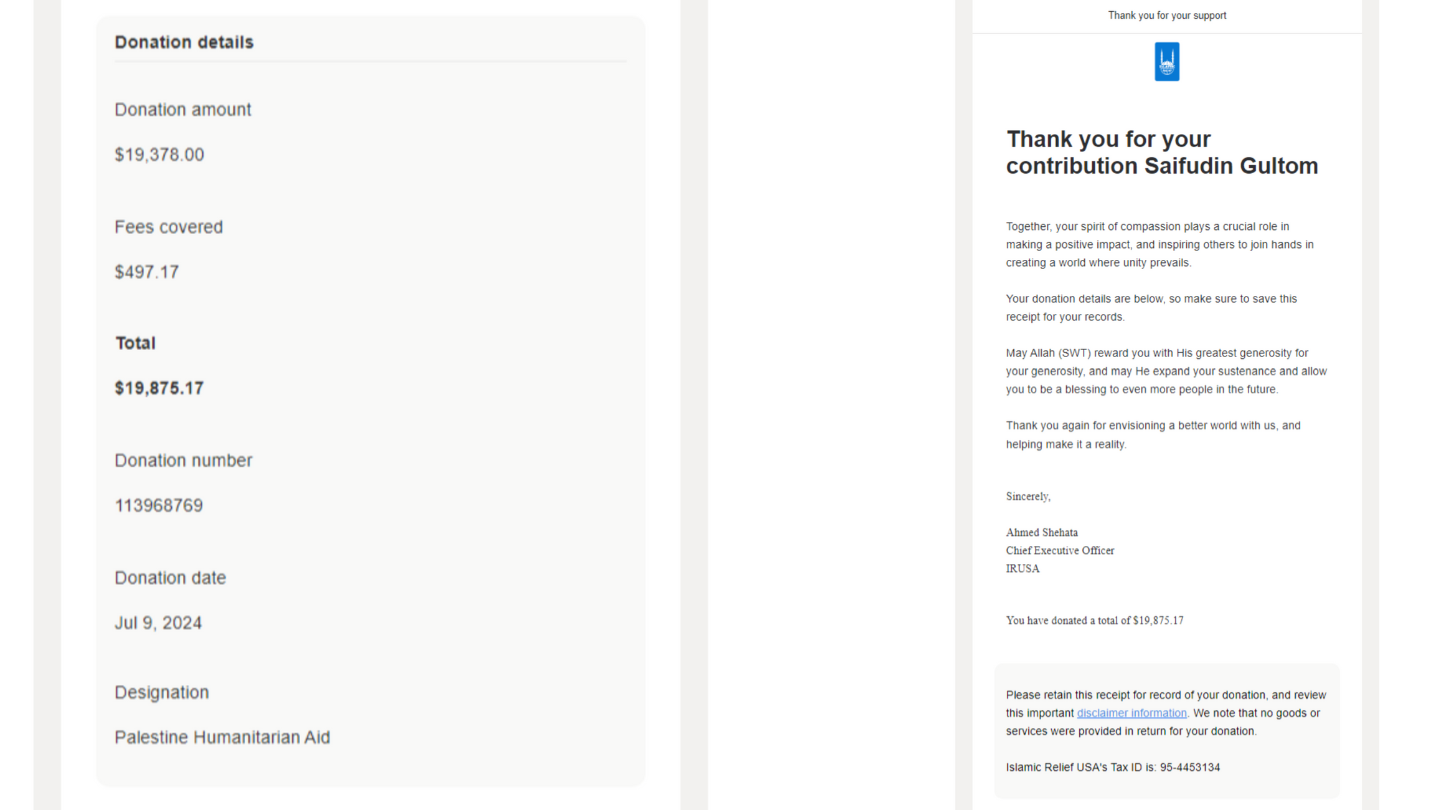Select the donation date Jul 9, 2024
This screenshot has height=810, width=1440.
pyautogui.click(x=158, y=623)
